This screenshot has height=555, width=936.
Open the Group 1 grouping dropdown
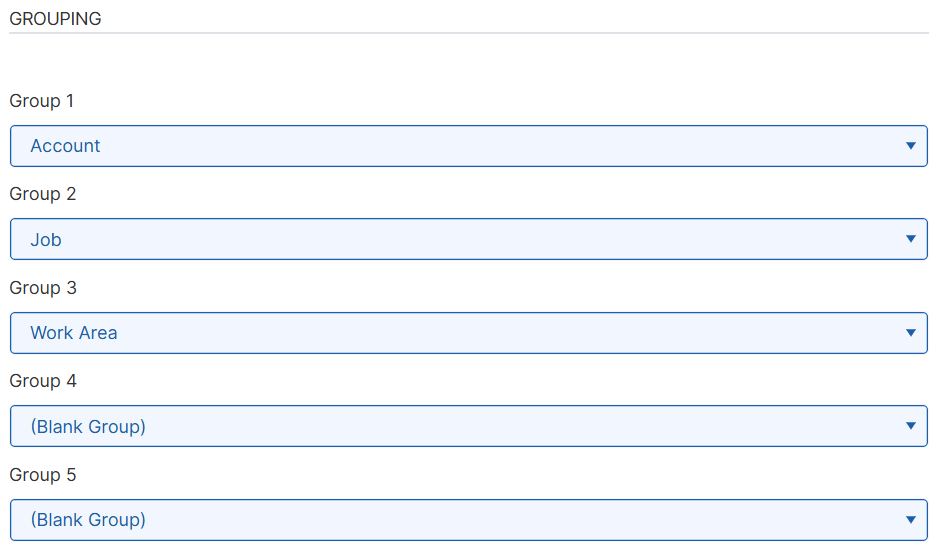click(x=468, y=146)
